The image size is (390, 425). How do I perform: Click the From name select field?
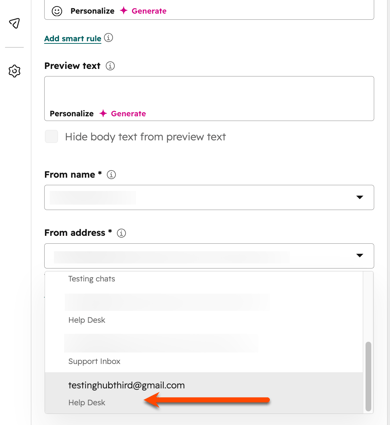(x=209, y=197)
